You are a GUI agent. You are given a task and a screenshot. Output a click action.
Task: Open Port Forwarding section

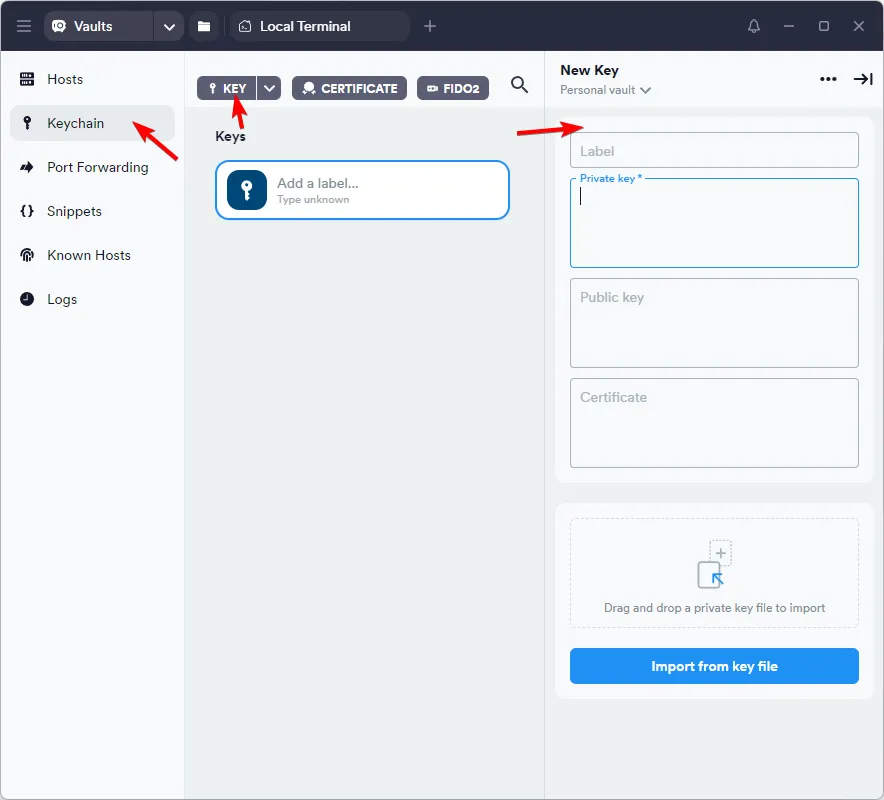[x=92, y=167]
